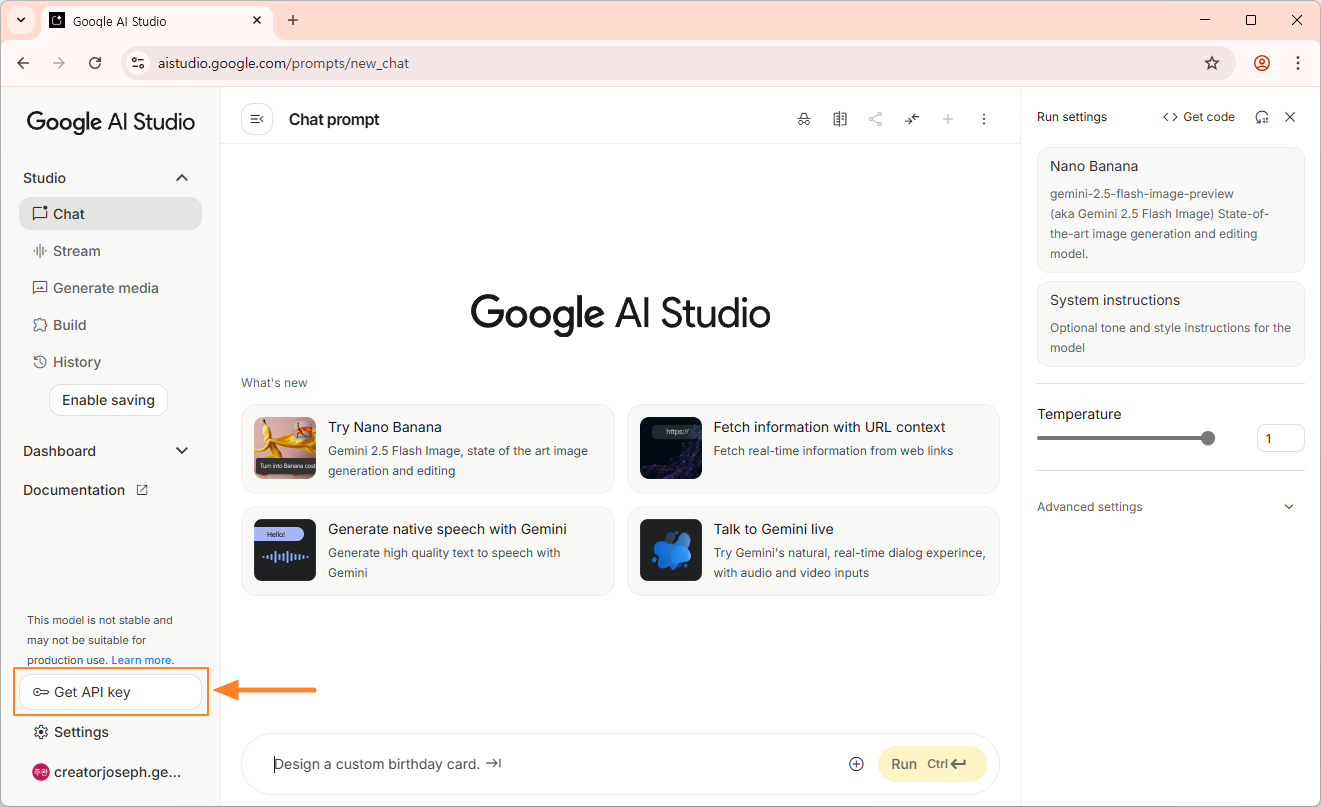Open the Try Nano Banana card
The image size is (1321, 807).
click(428, 449)
